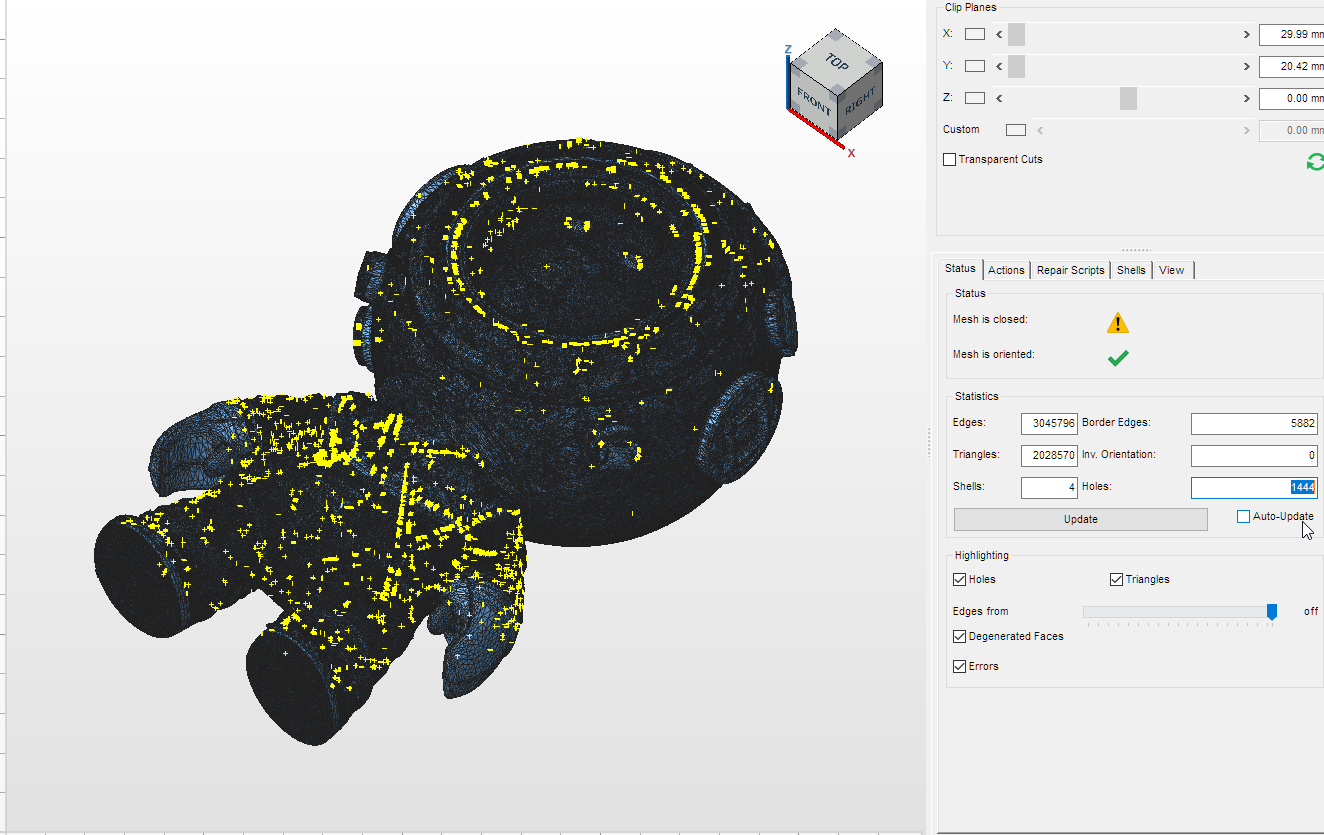Click the Z clip value field 0.00

[x=1291, y=98]
